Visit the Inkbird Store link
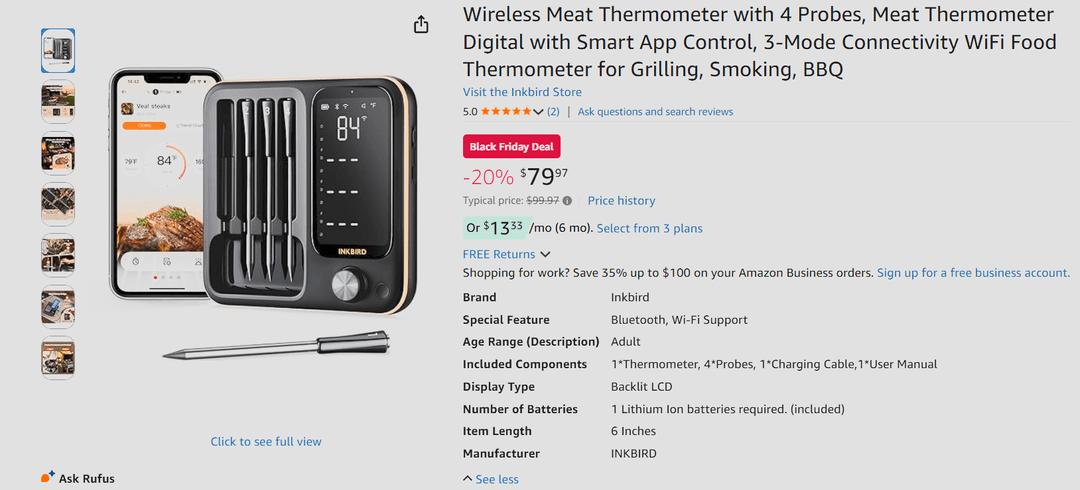Image resolution: width=1080 pixels, height=490 pixels. 522,92
